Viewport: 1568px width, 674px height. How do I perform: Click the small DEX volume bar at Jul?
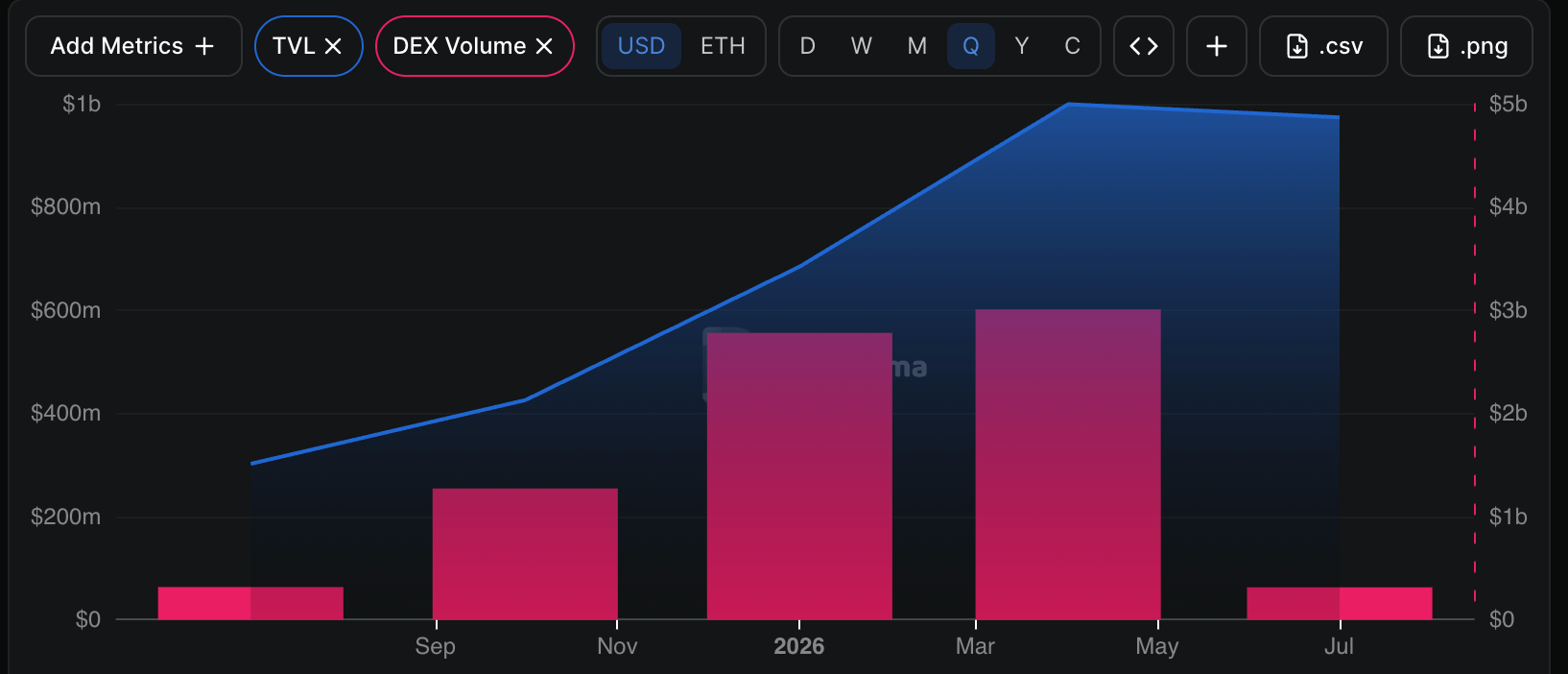pos(1340,603)
